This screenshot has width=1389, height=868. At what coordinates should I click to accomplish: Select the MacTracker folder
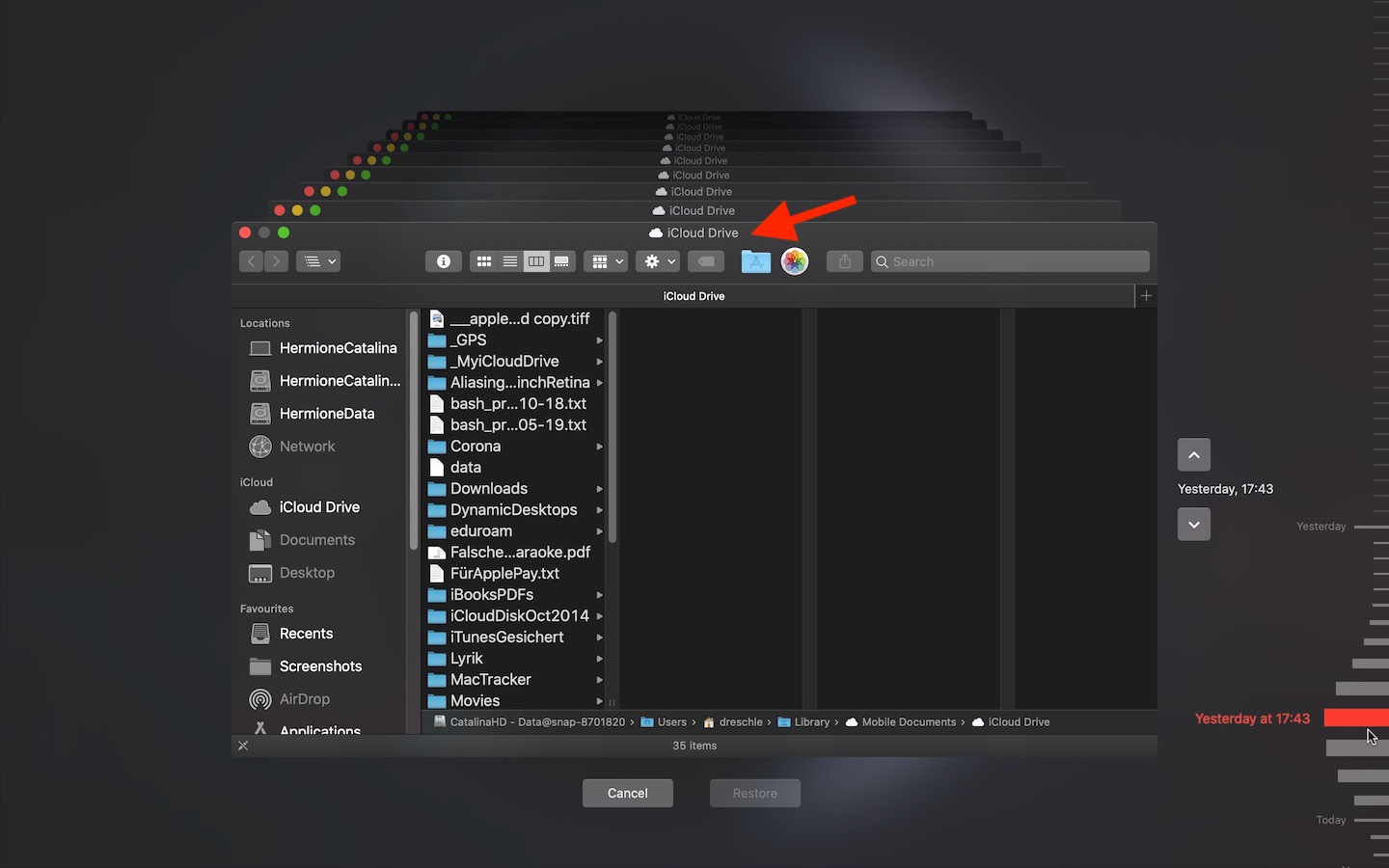[x=515, y=680]
